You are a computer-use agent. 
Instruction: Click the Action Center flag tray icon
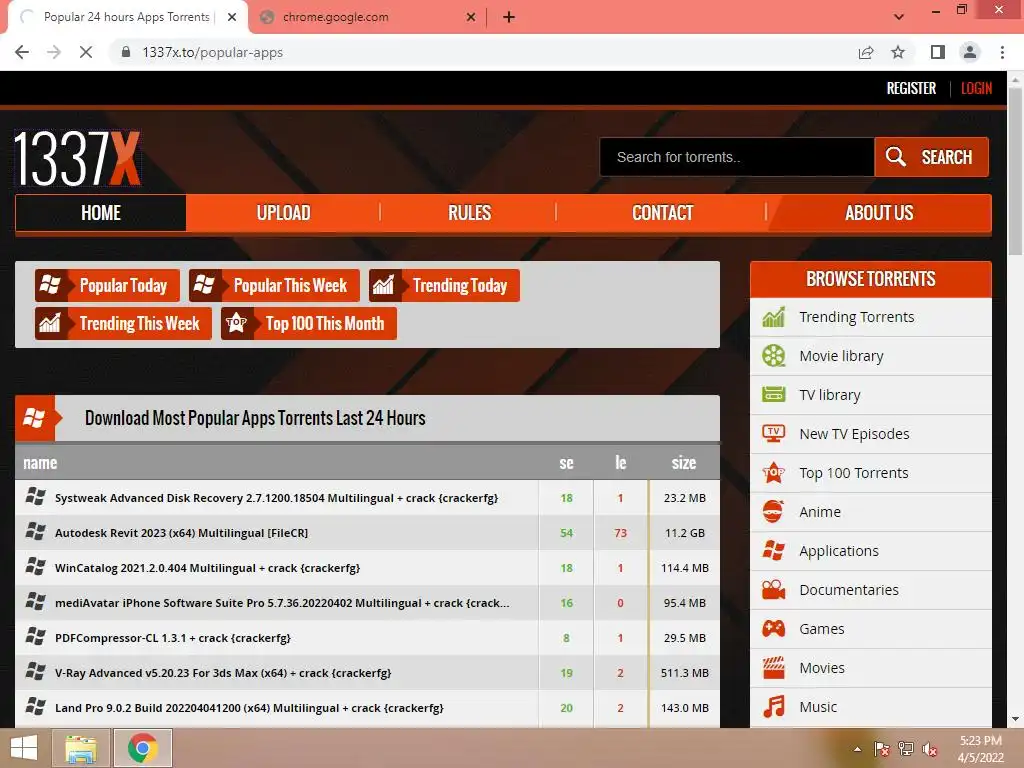[x=881, y=749]
